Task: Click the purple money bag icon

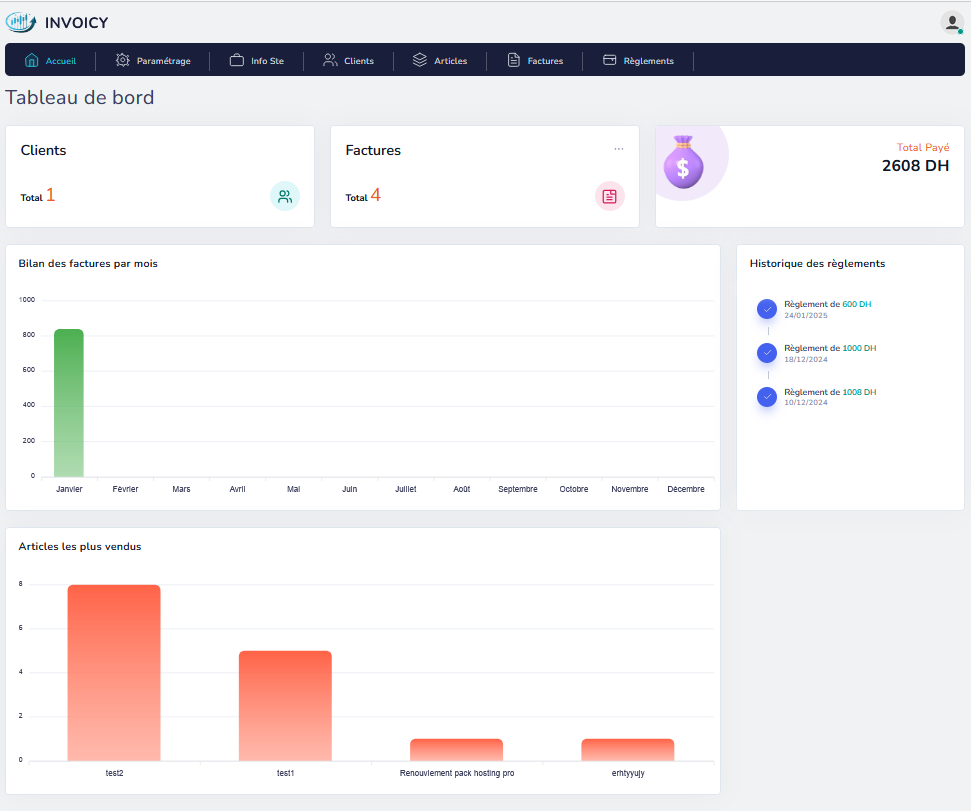Action: (683, 160)
